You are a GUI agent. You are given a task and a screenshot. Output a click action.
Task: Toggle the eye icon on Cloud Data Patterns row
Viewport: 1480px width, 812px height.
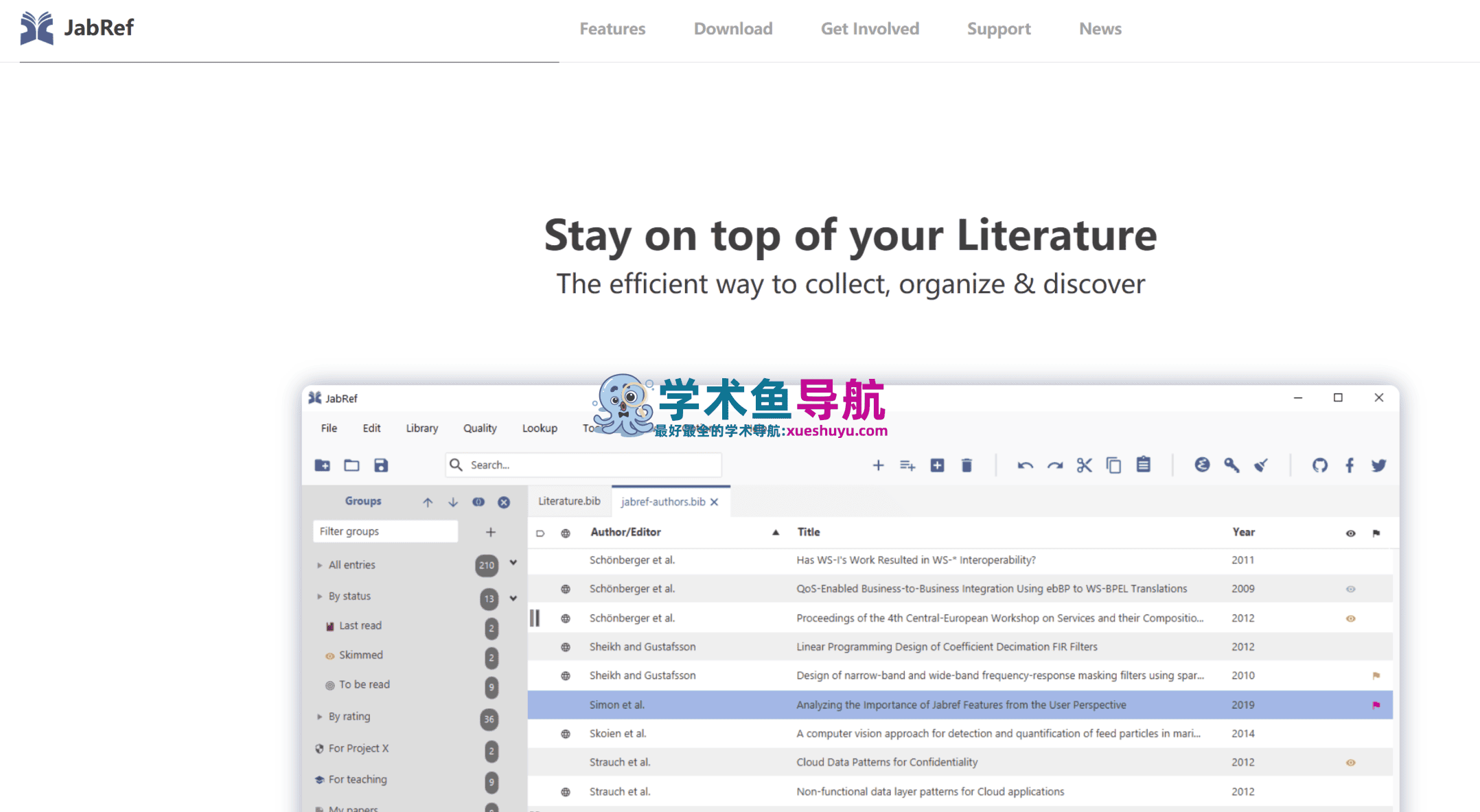1350,763
